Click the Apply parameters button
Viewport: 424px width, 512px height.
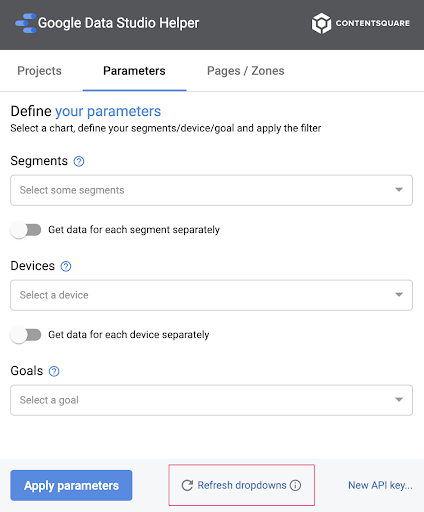pyautogui.click(x=71, y=485)
